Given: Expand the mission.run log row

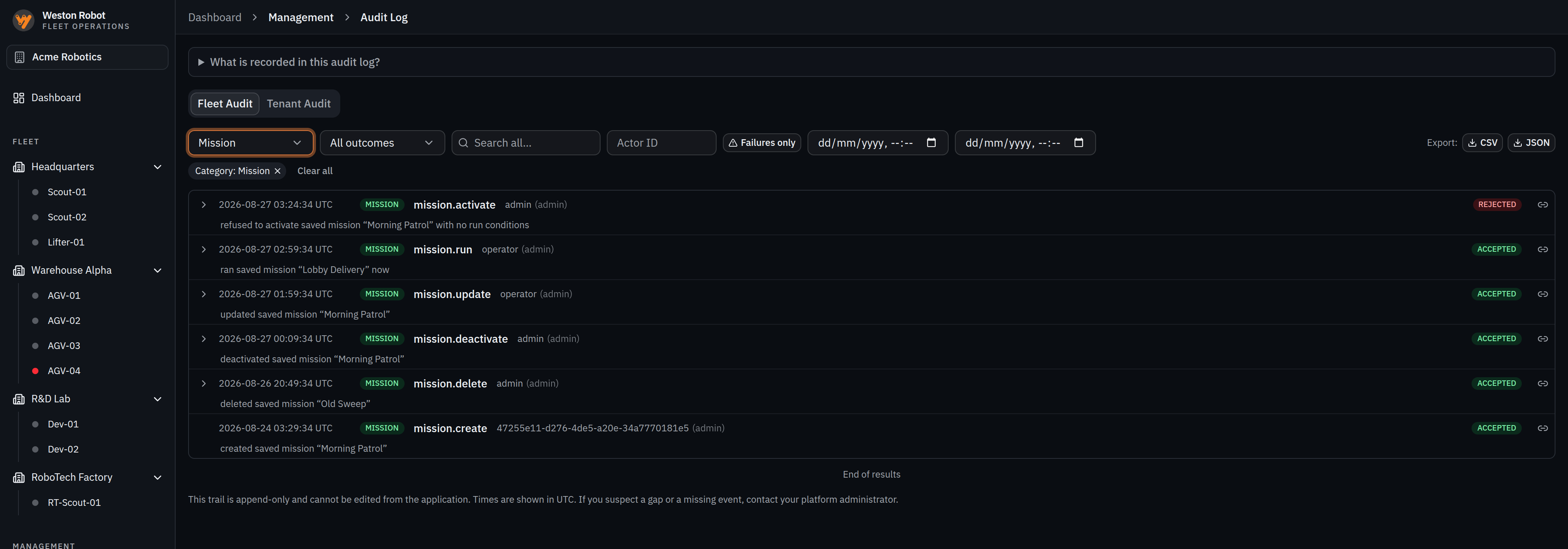Looking at the screenshot, I should click(x=204, y=249).
